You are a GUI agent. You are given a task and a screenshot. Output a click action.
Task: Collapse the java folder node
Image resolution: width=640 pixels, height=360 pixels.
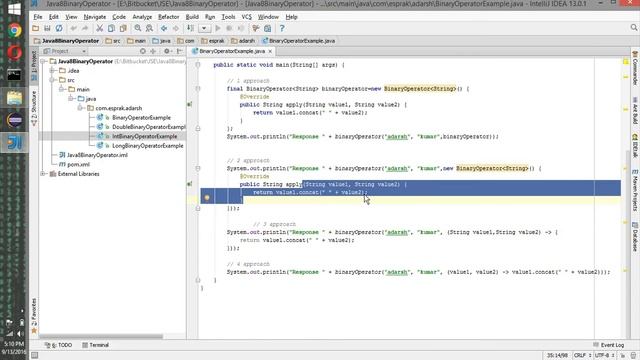[71, 99]
